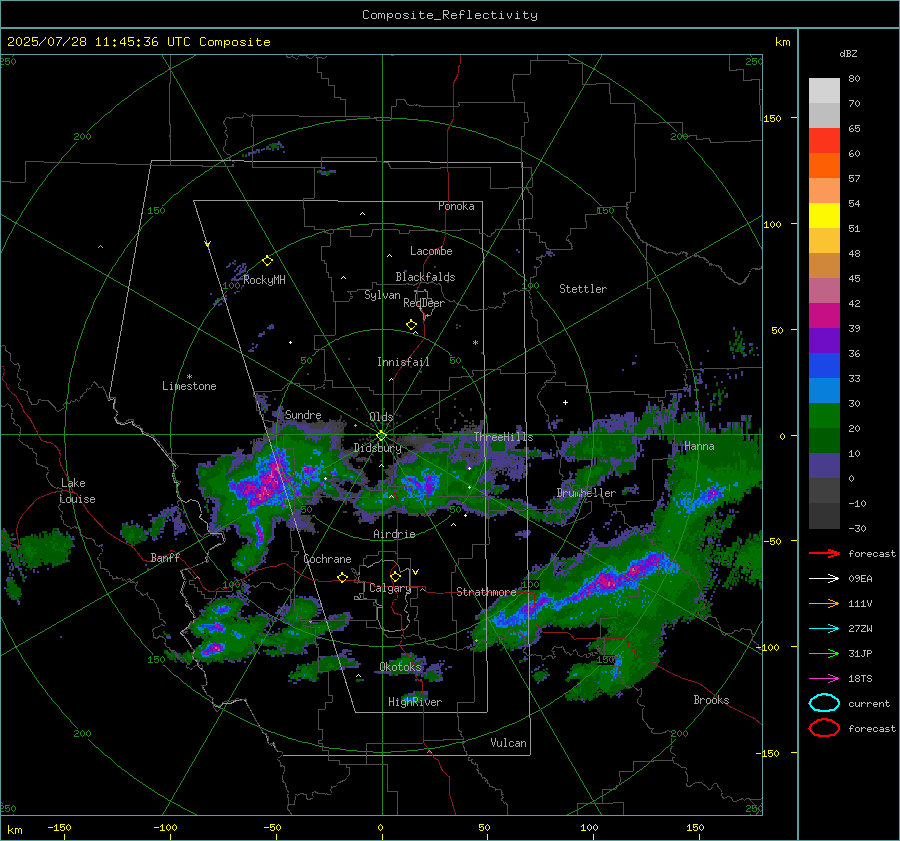
Task: Select the Lacombe label
Action: click(x=431, y=251)
